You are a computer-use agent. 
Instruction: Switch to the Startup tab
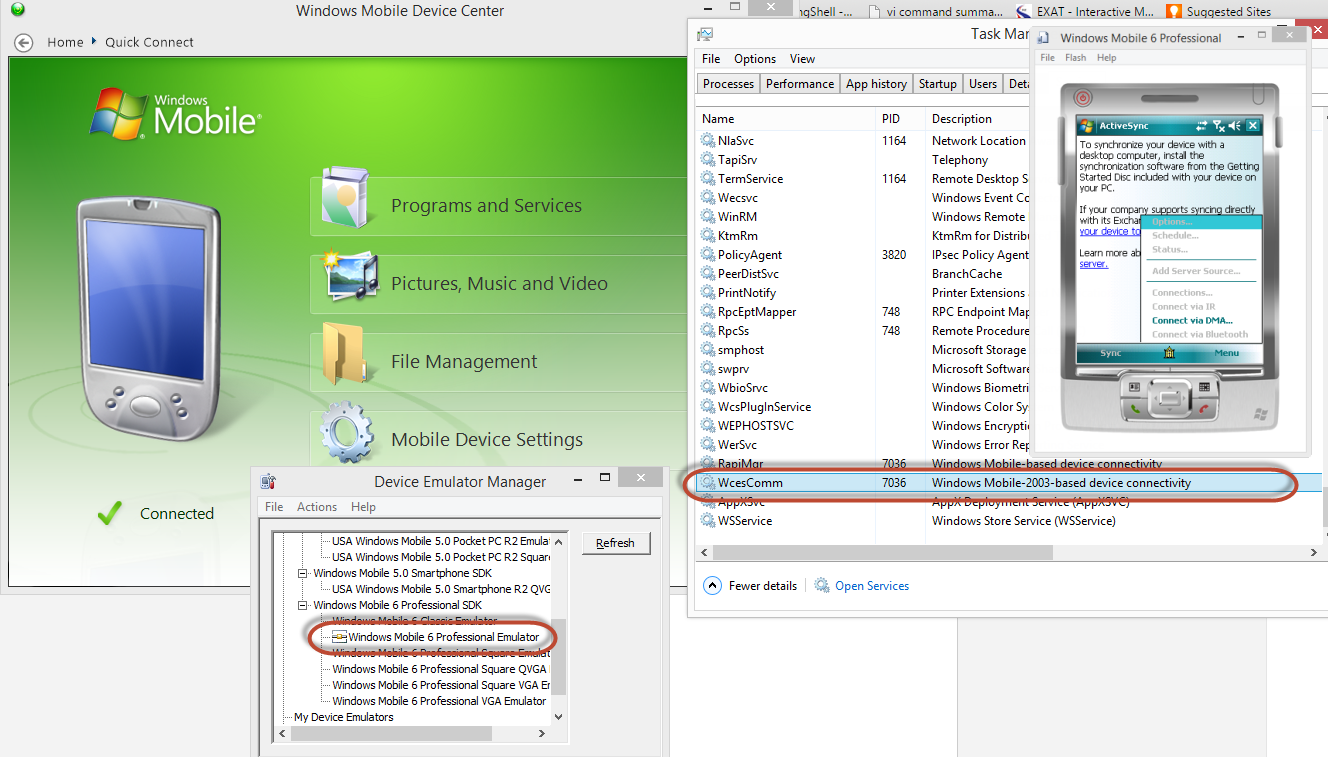coord(938,84)
